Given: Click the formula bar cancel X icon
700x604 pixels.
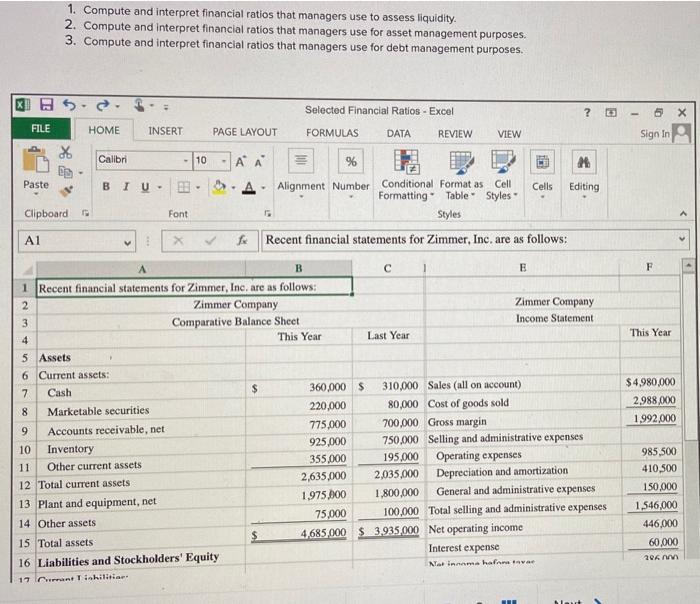Looking at the screenshot, I should coord(178,241).
